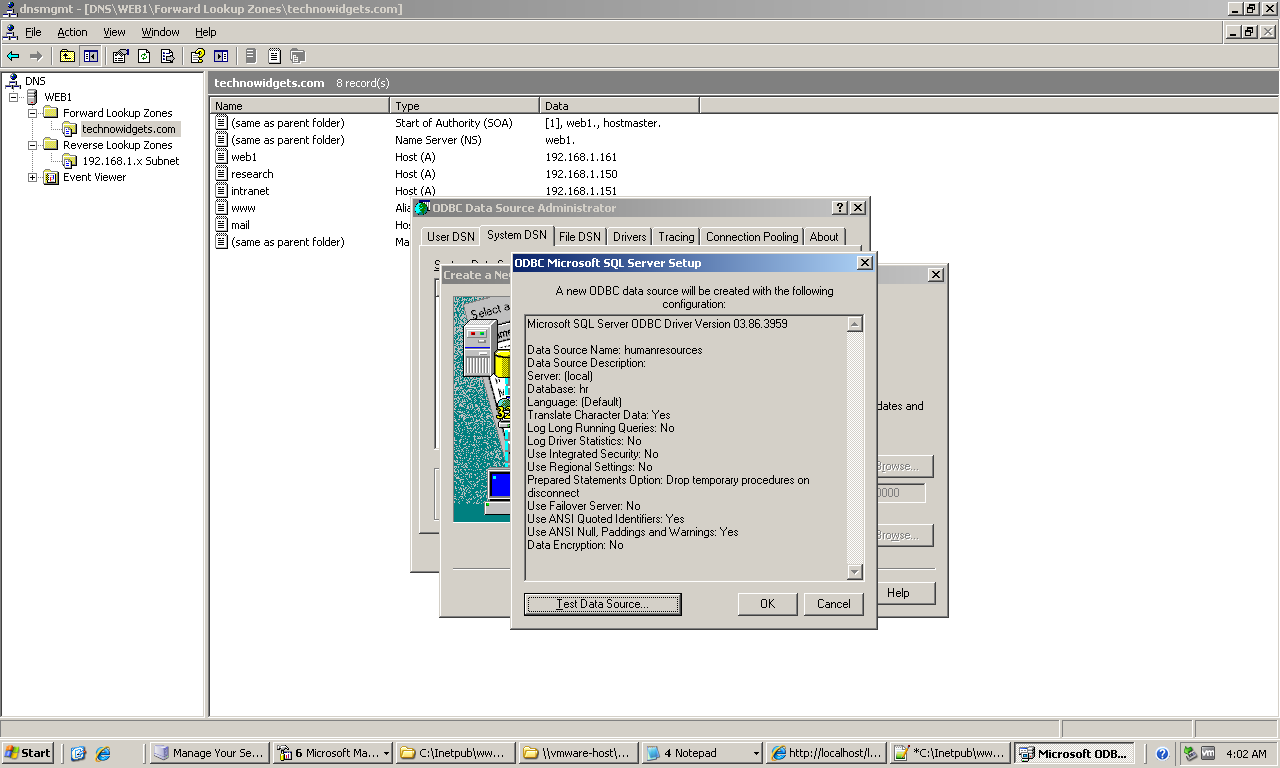1280x768 pixels.
Task: Select the web1 host record icon
Action: [x=222, y=157]
